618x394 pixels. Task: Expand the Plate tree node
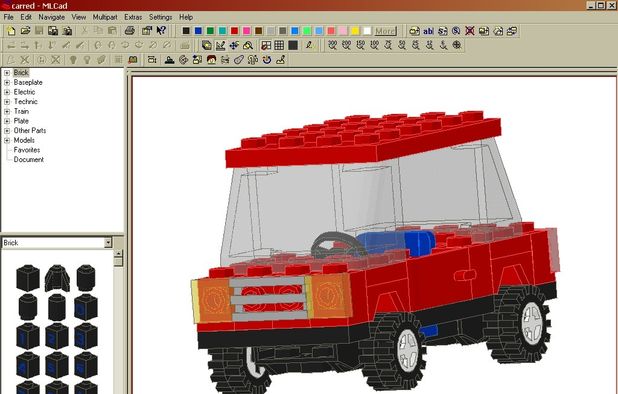pyautogui.click(x=7, y=121)
